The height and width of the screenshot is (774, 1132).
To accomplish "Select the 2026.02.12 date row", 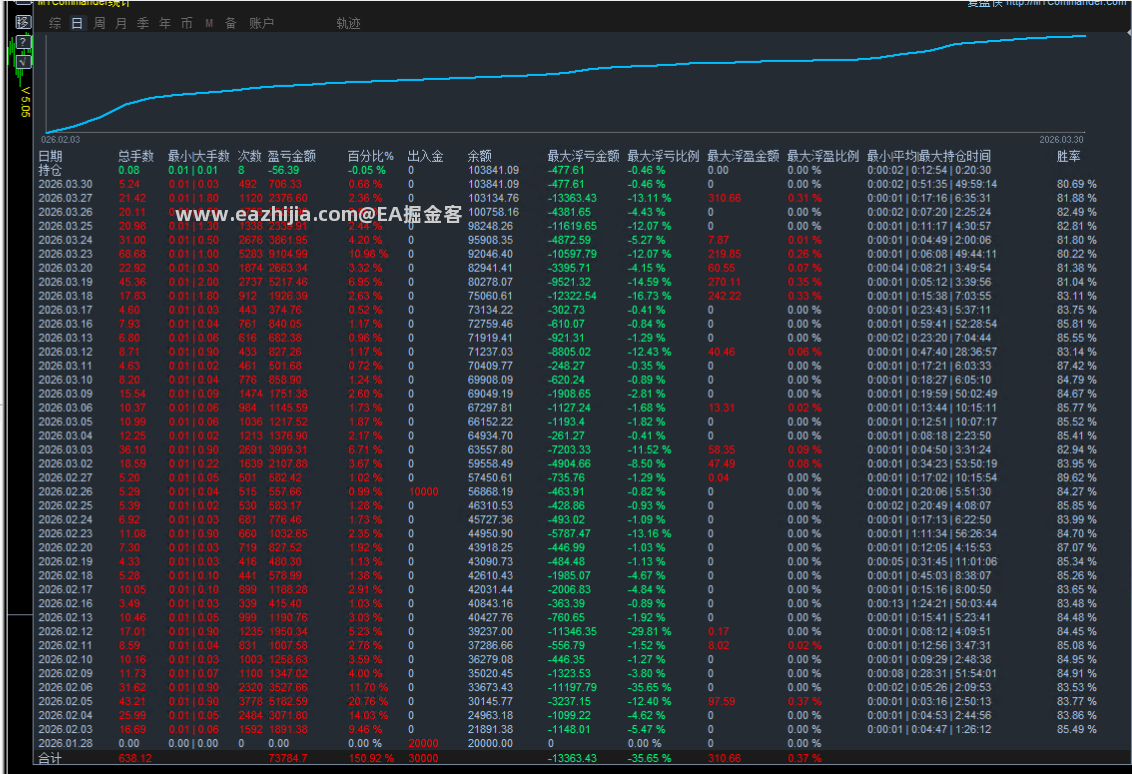I will tap(567, 632).
